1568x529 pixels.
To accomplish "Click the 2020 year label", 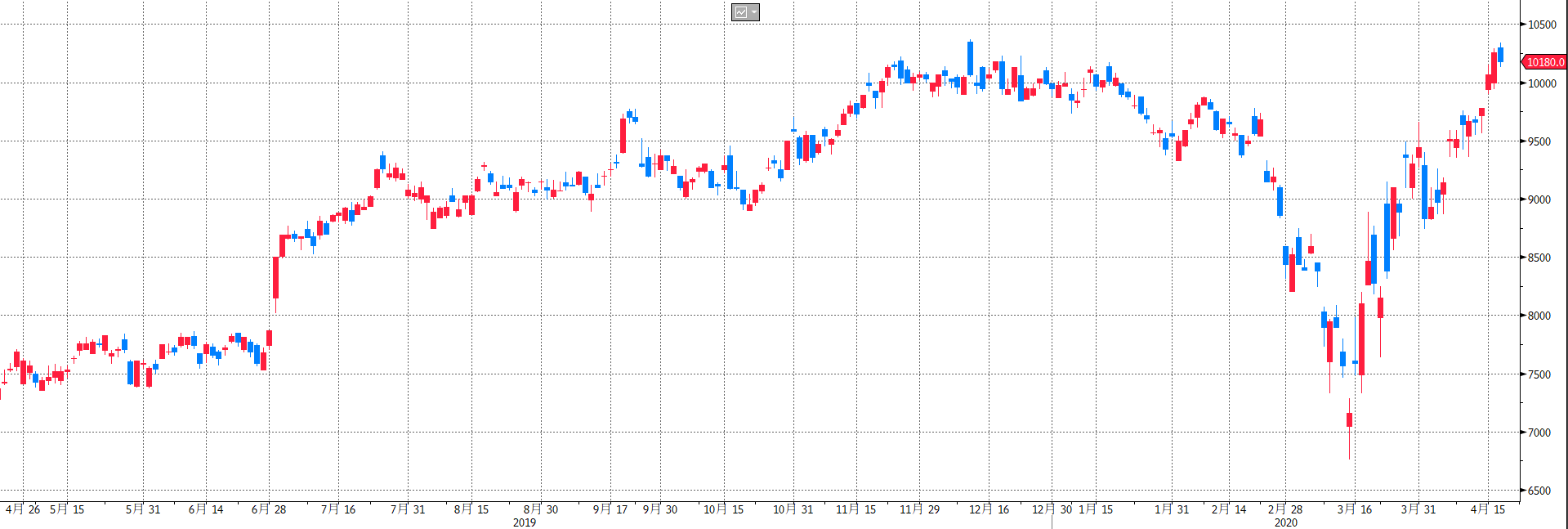I will [x=1285, y=522].
